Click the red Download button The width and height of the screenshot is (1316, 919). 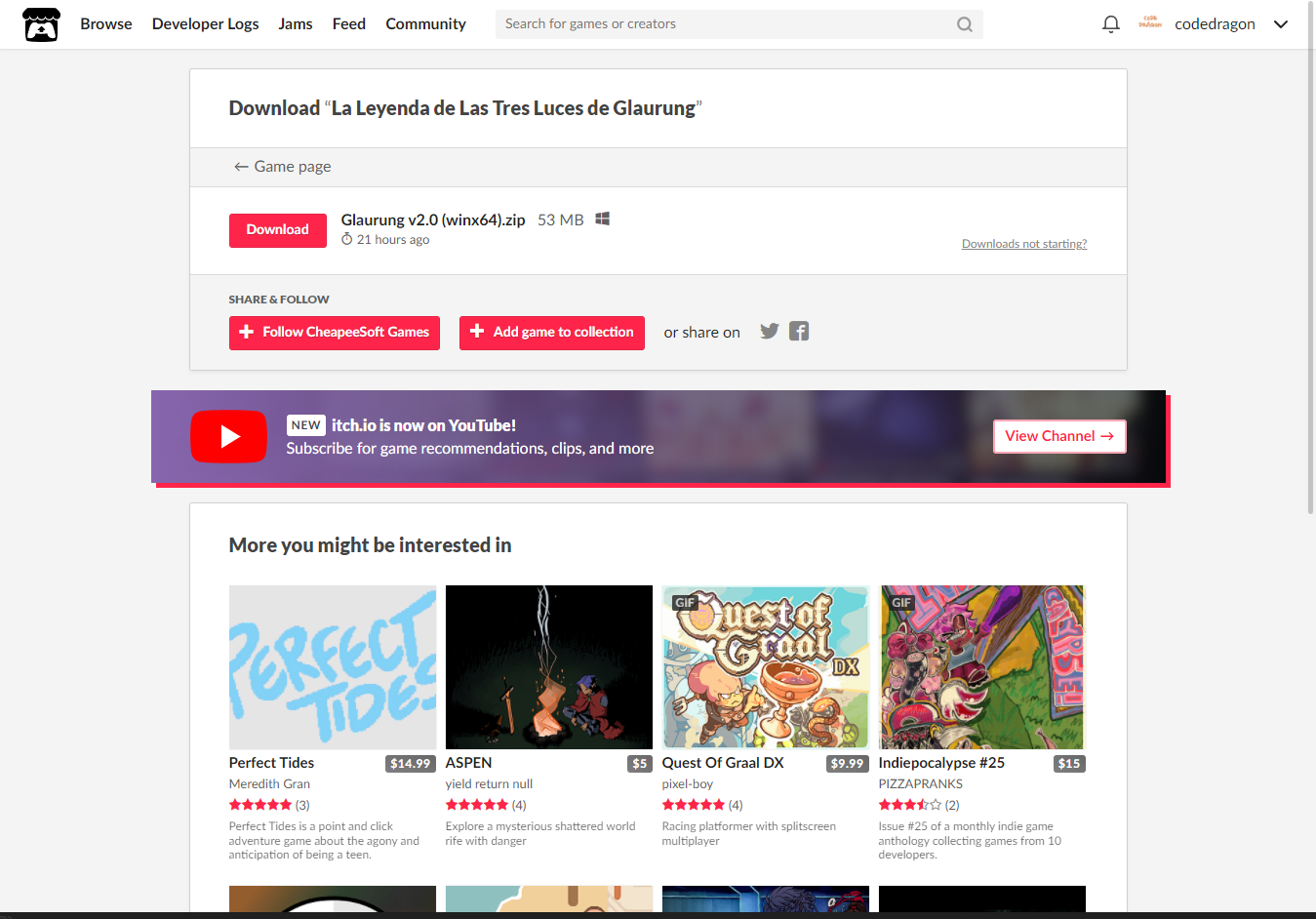point(278,230)
